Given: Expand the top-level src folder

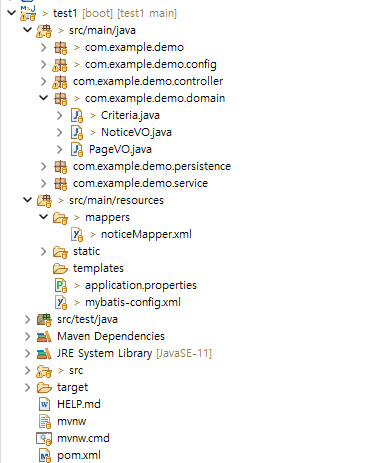Looking at the screenshot, I should click(28, 371).
